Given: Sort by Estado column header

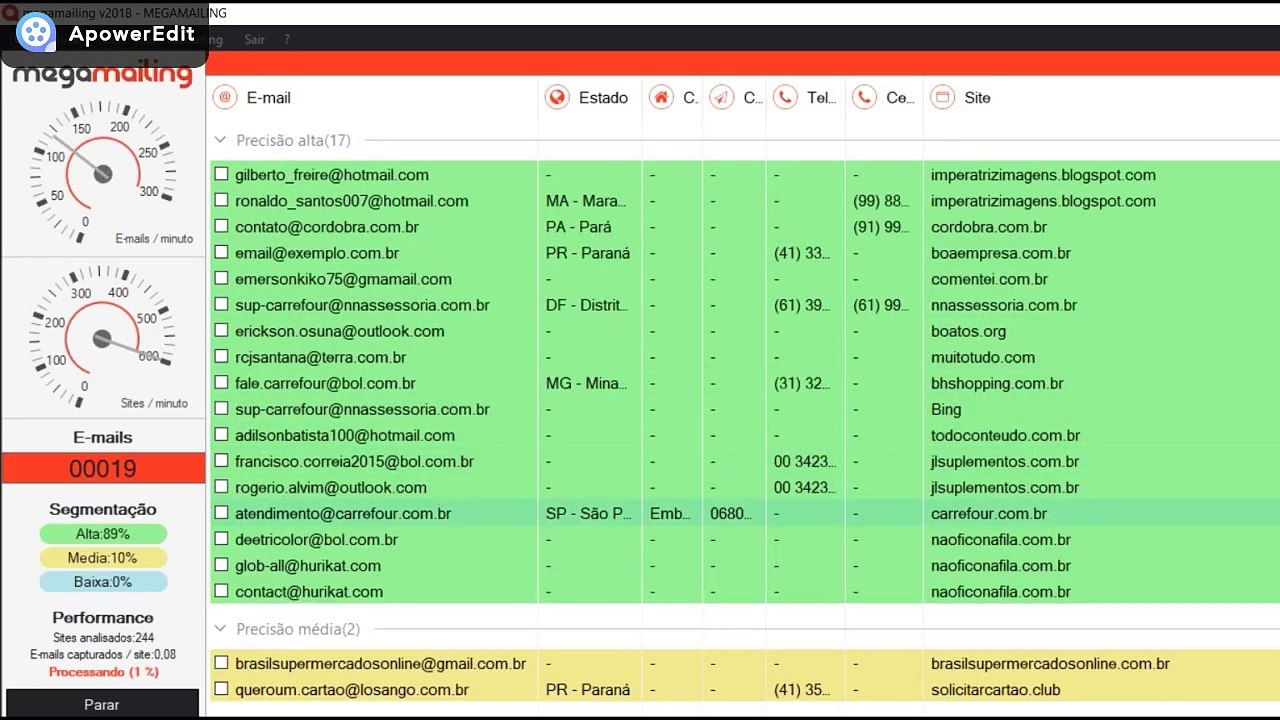Looking at the screenshot, I should click(603, 97).
